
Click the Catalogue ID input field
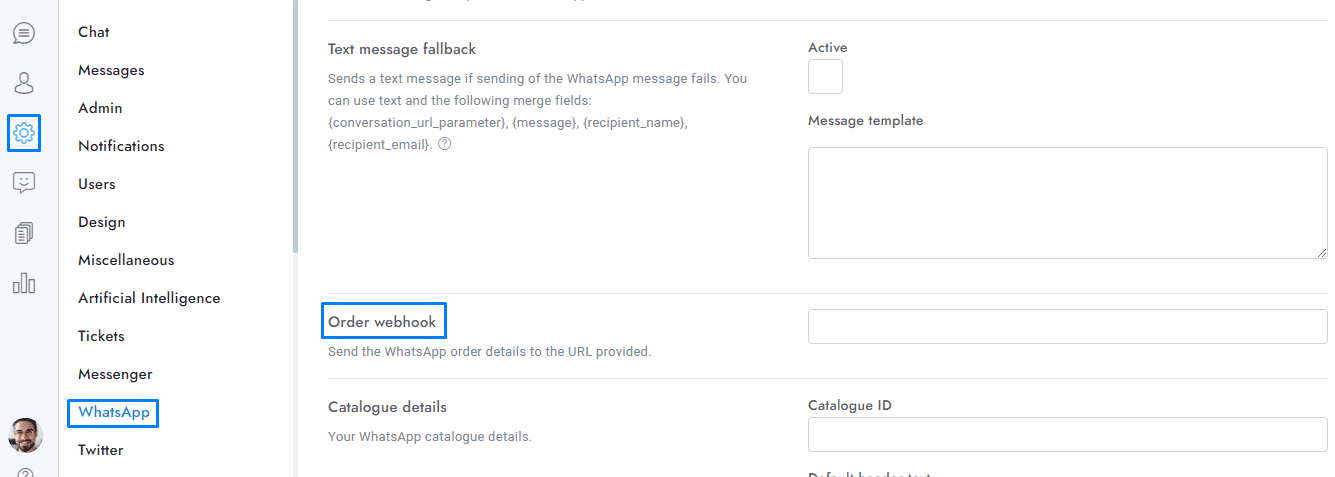(x=1067, y=435)
